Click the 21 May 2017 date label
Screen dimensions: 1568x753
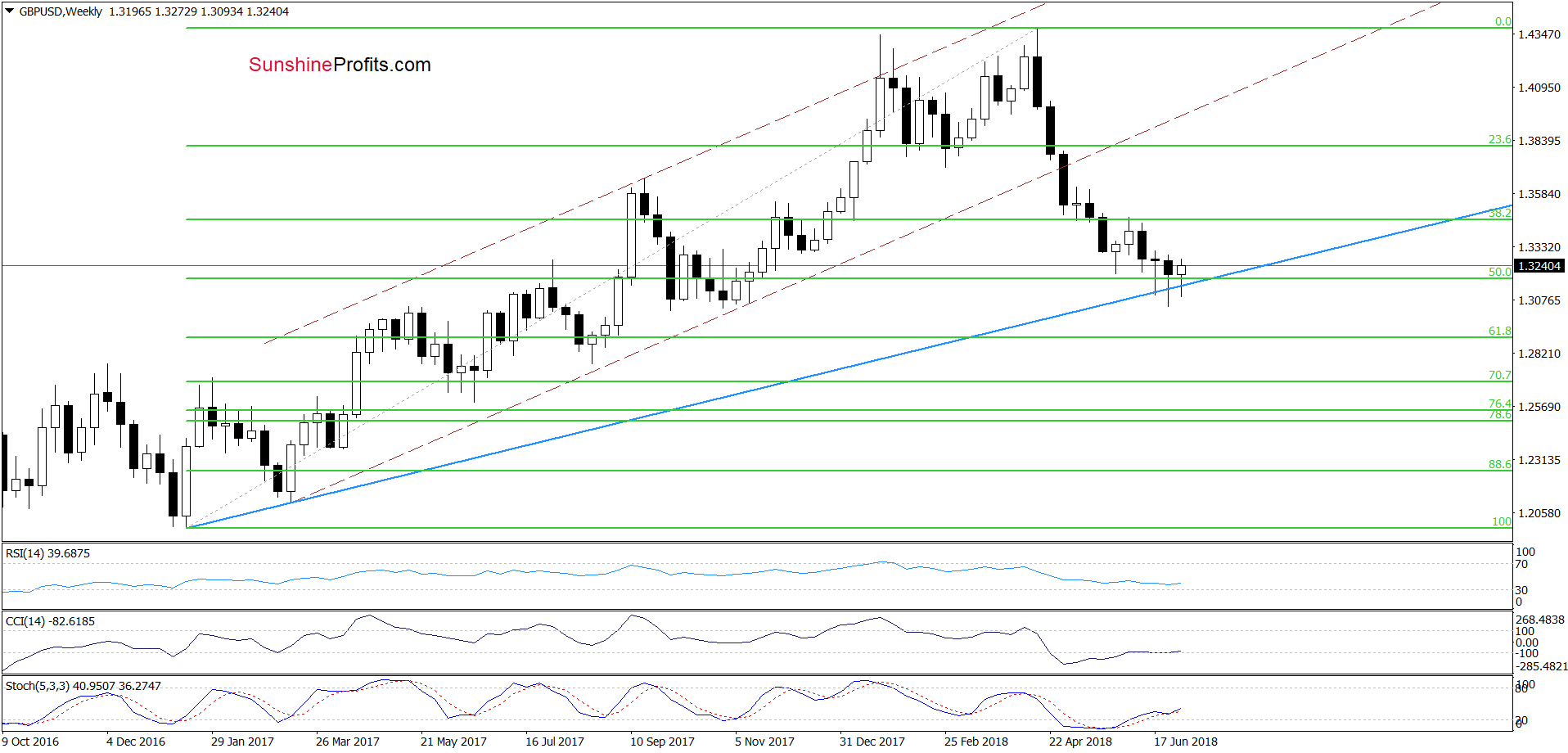[453, 742]
